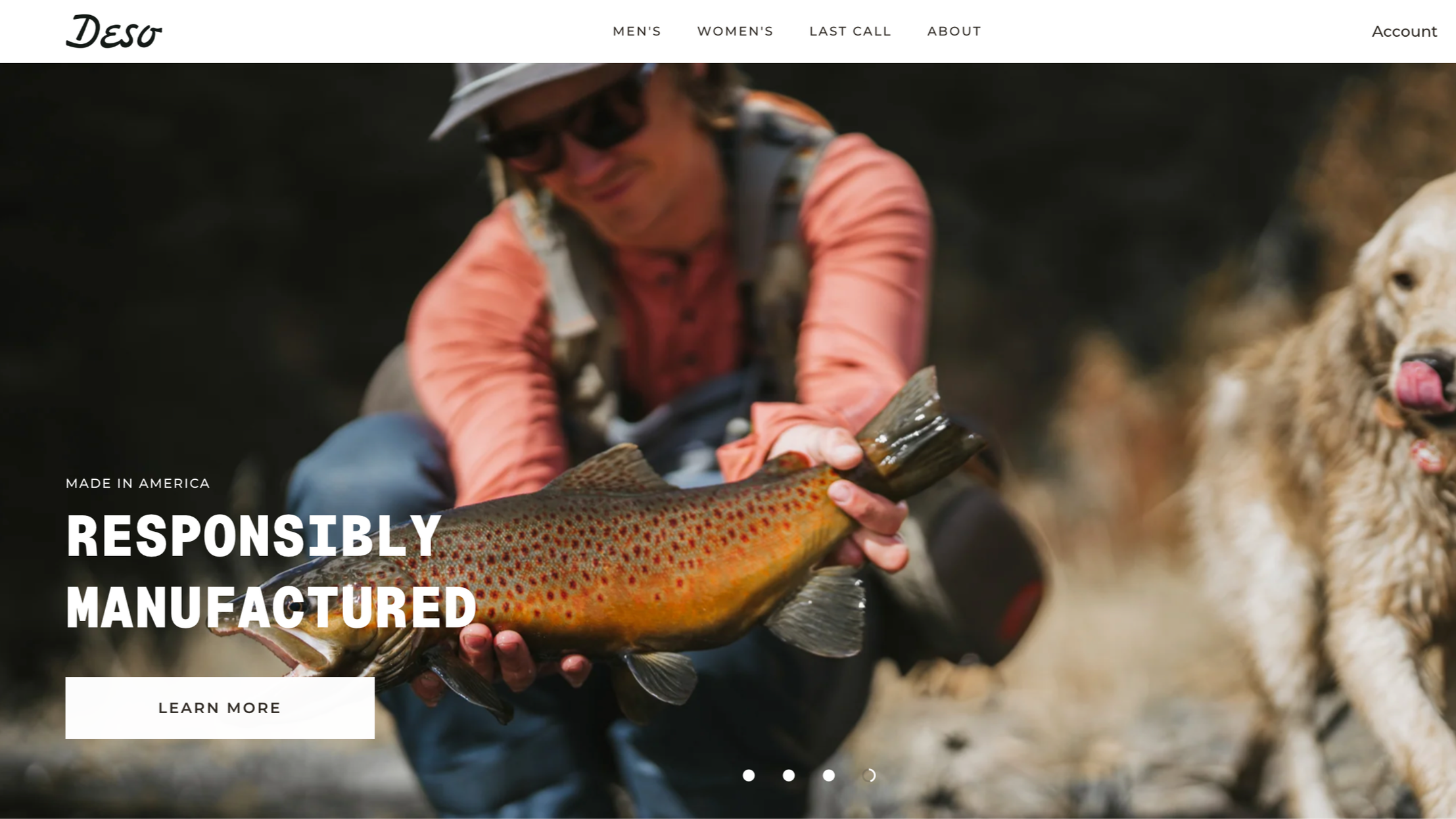Go to the first carousel slide dot
Image resolution: width=1456 pixels, height=819 pixels.
click(749, 776)
